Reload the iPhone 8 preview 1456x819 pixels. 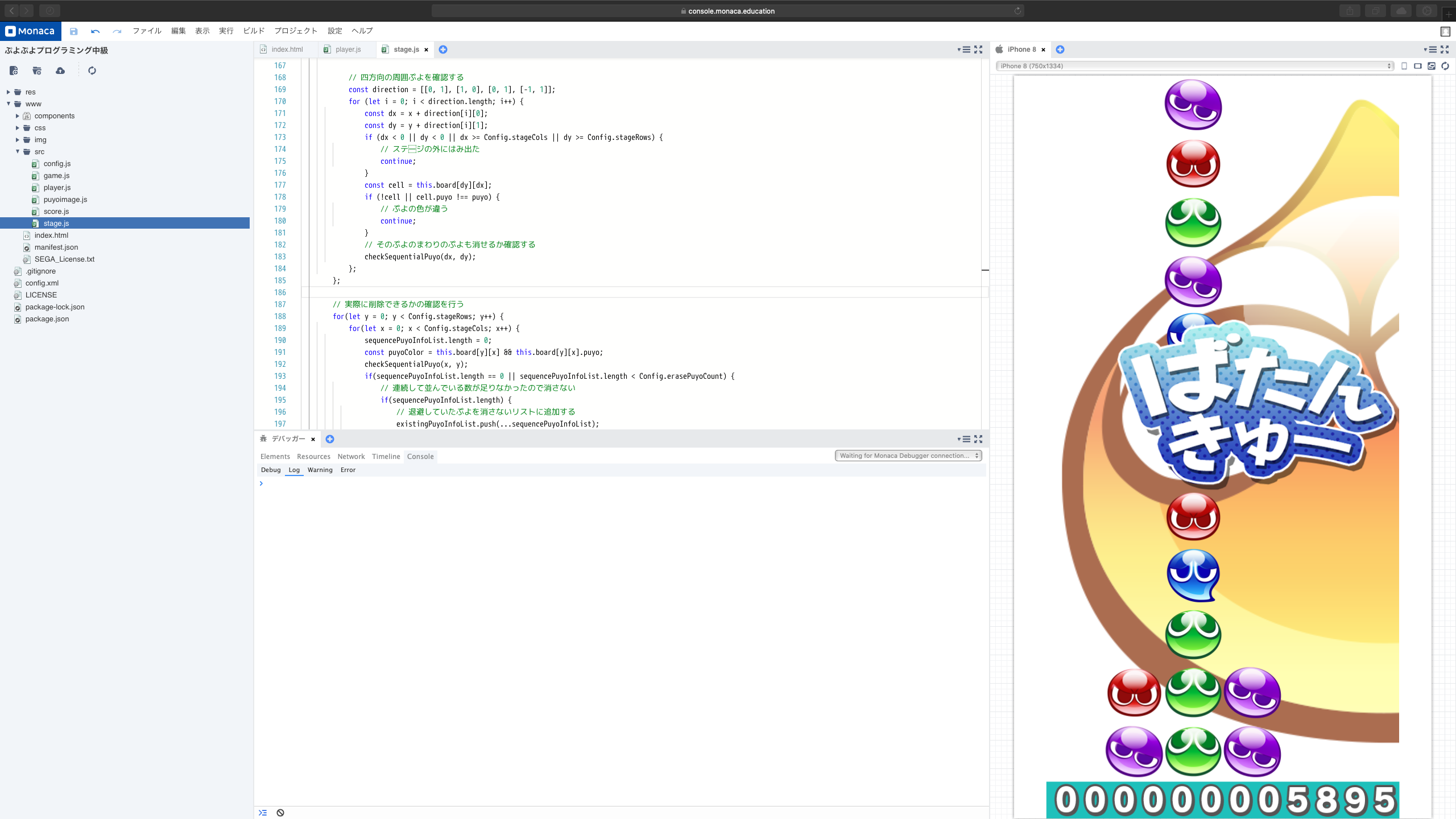pyautogui.click(x=1445, y=66)
